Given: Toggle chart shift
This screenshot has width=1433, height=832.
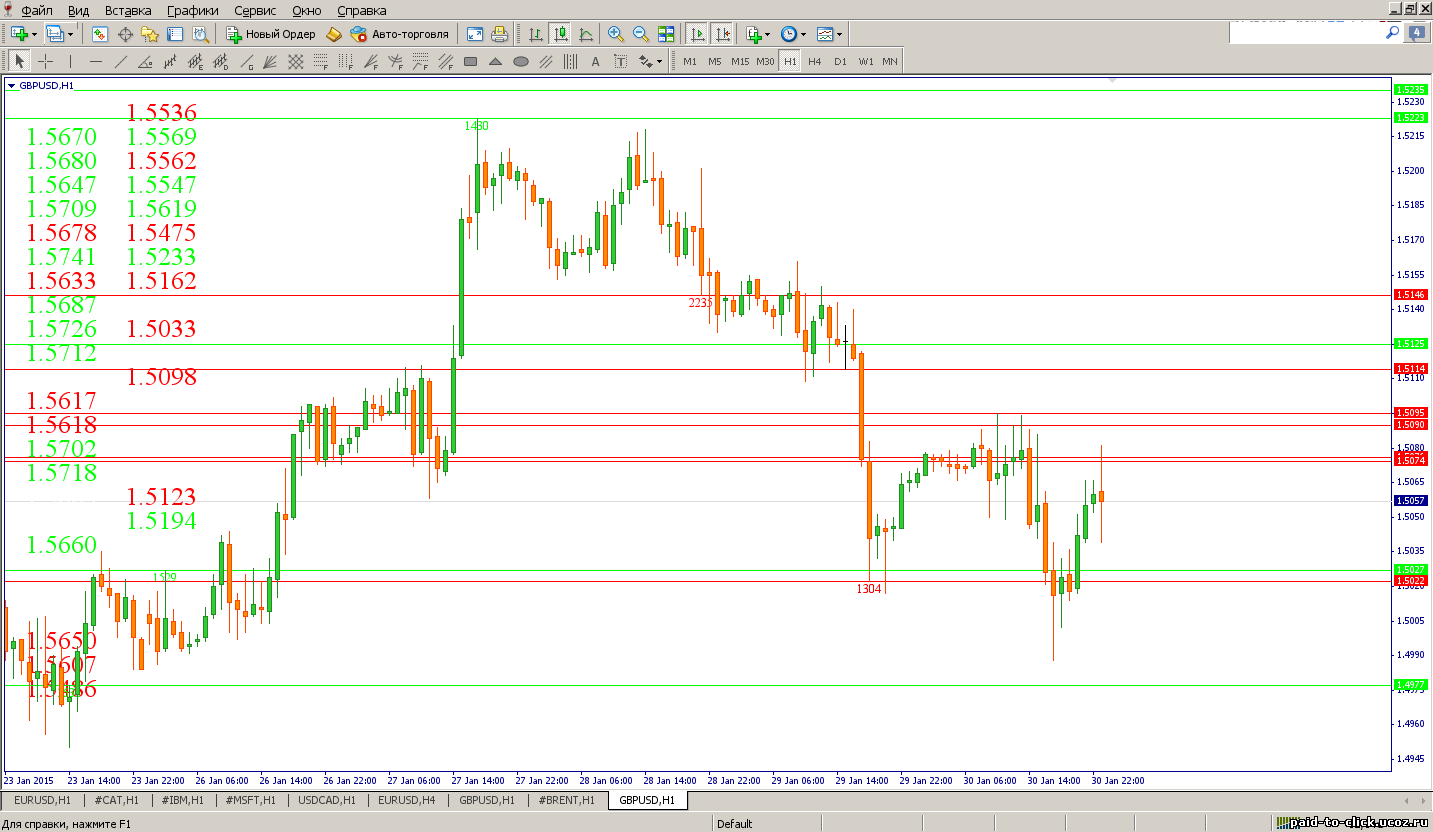Looking at the screenshot, I should 722,34.
